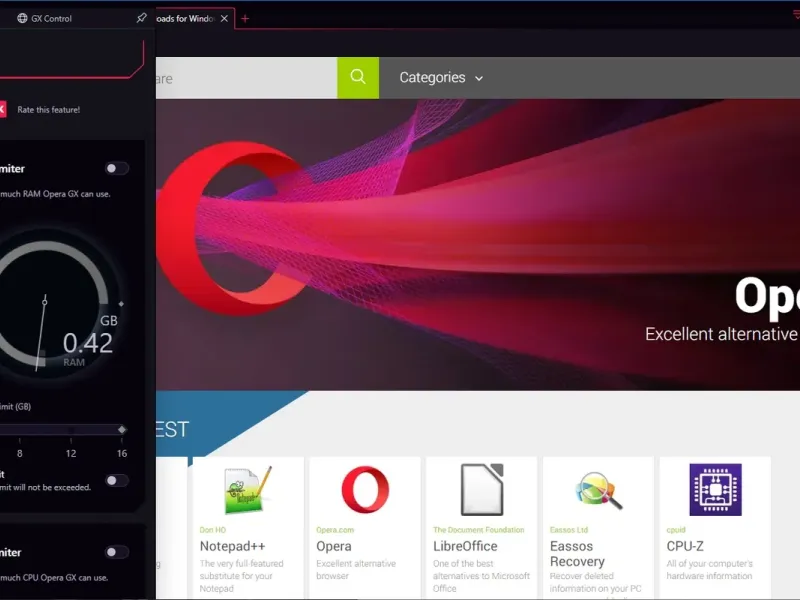The width and height of the screenshot is (800, 600).
Task: Click the 16 mark under the memory slider
Action: 121,453
